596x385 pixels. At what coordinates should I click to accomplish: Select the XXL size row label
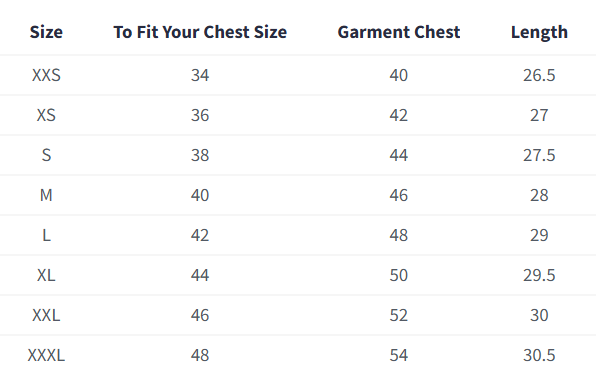point(46,315)
